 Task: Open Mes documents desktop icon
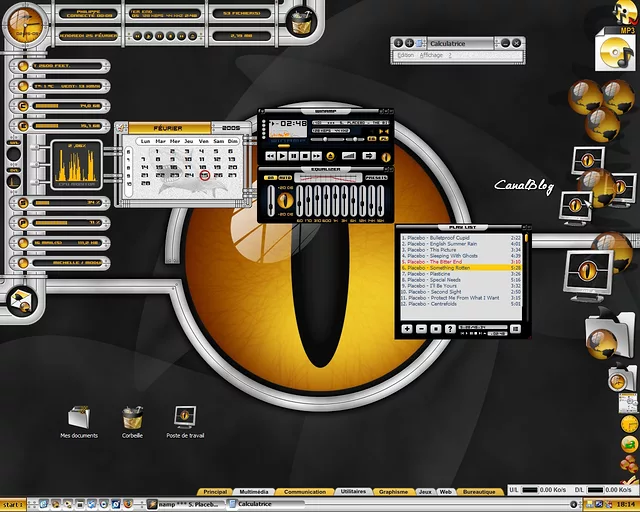(79, 416)
